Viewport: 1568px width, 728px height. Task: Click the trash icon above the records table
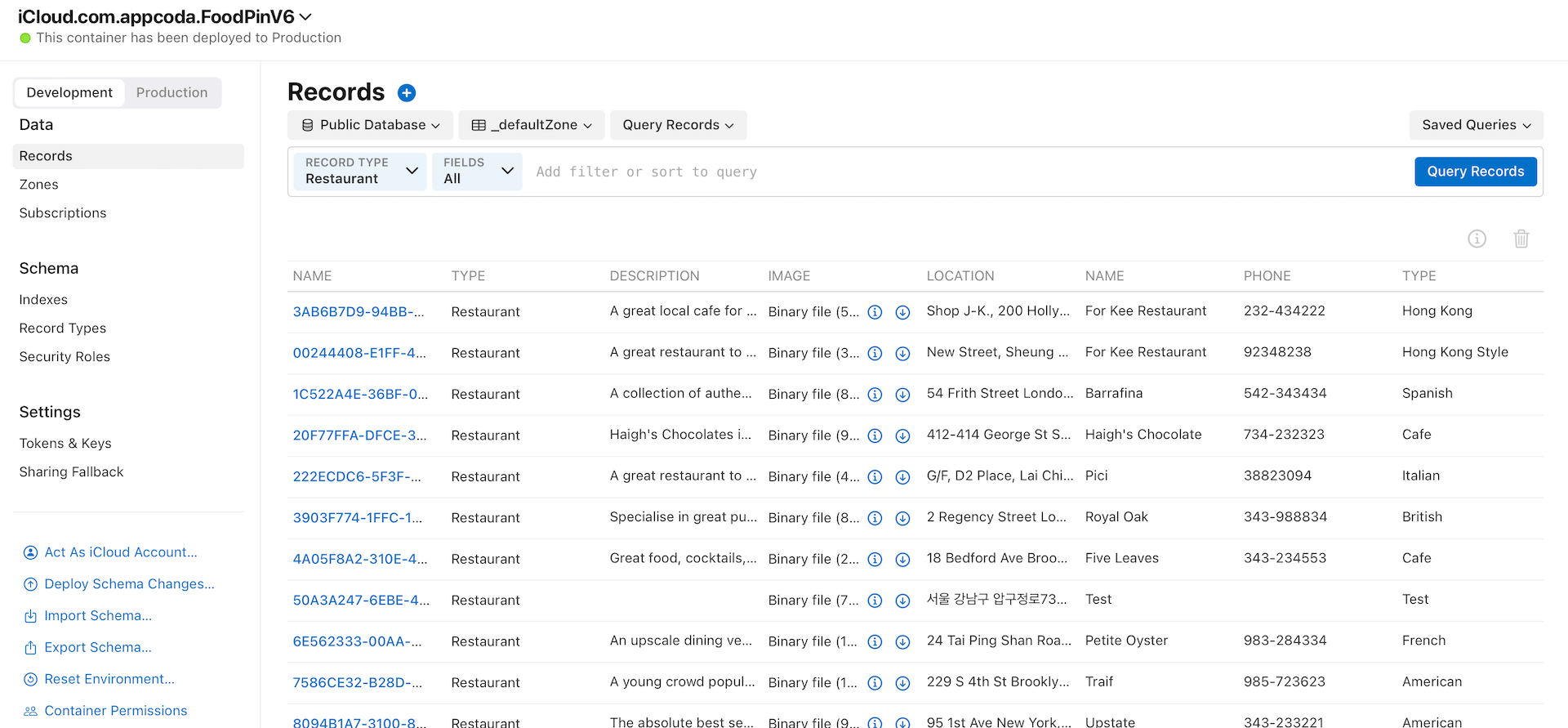[x=1521, y=239]
